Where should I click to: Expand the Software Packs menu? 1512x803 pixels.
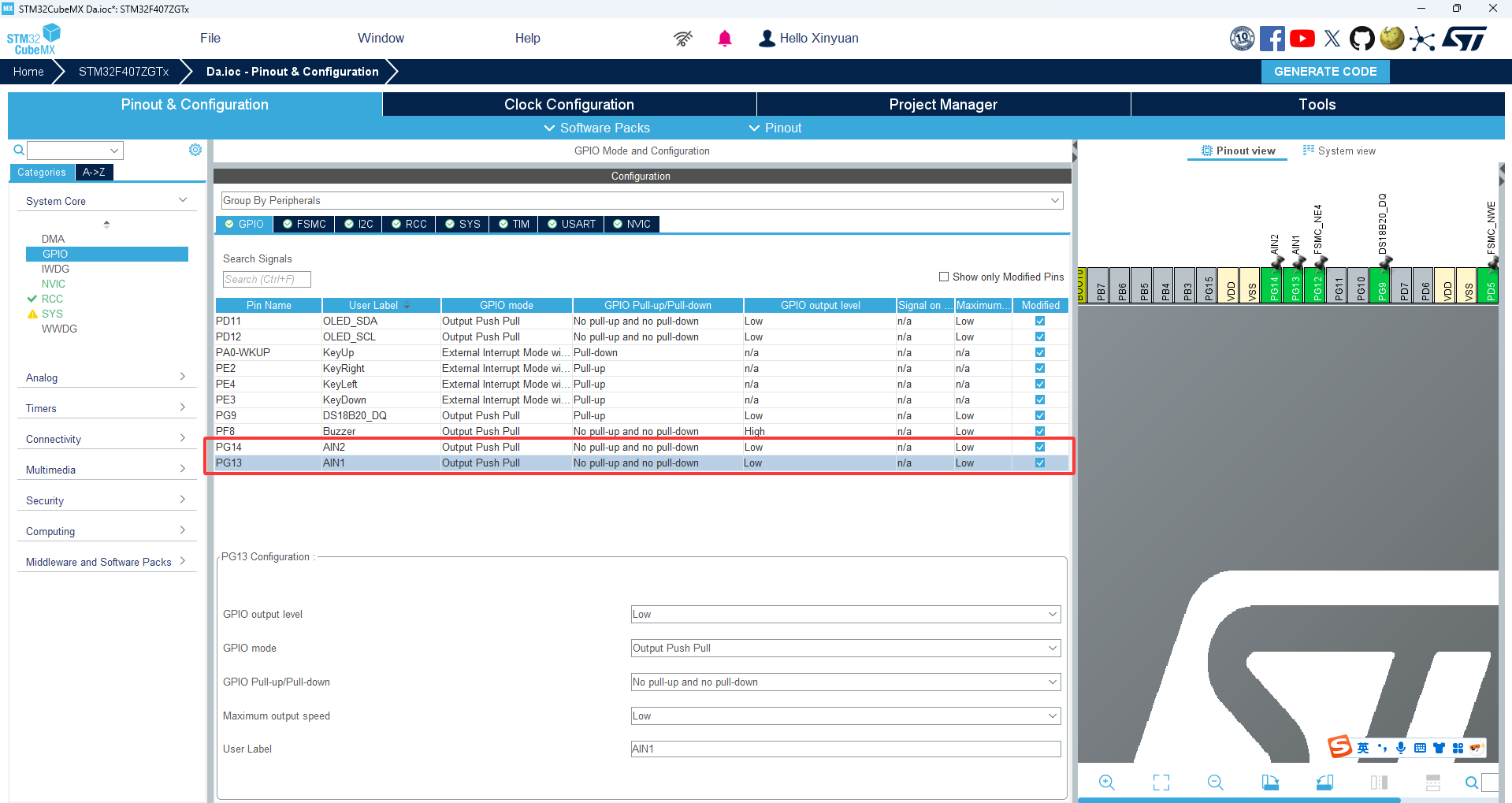click(x=596, y=128)
